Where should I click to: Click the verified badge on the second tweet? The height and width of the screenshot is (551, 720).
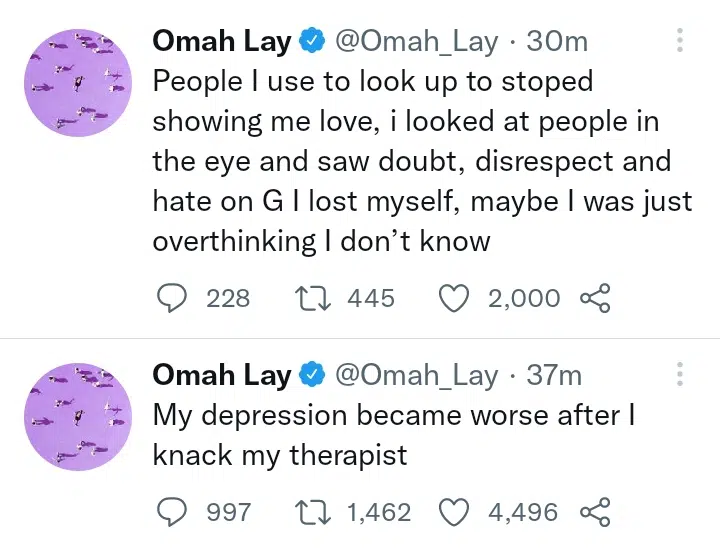[313, 375]
